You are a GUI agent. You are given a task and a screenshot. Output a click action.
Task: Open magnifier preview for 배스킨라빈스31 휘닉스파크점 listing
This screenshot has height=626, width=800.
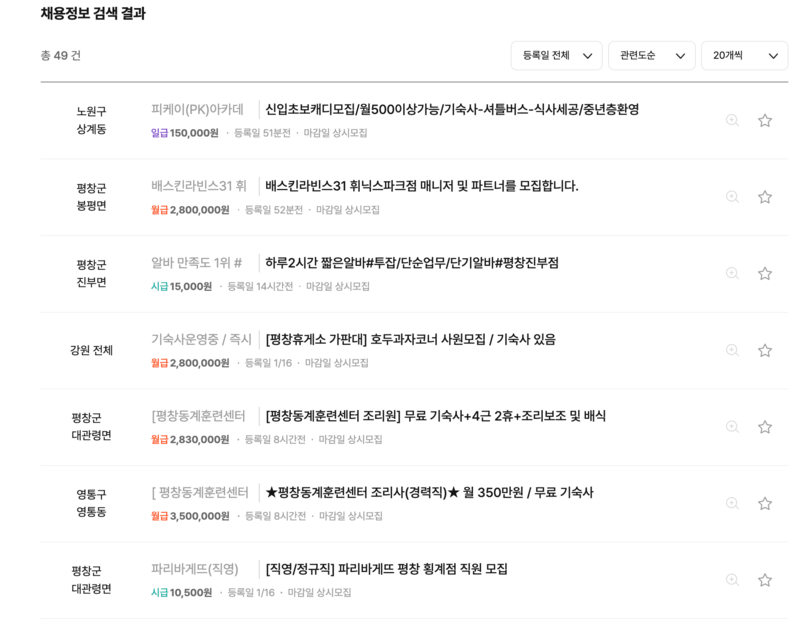point(732,197)
